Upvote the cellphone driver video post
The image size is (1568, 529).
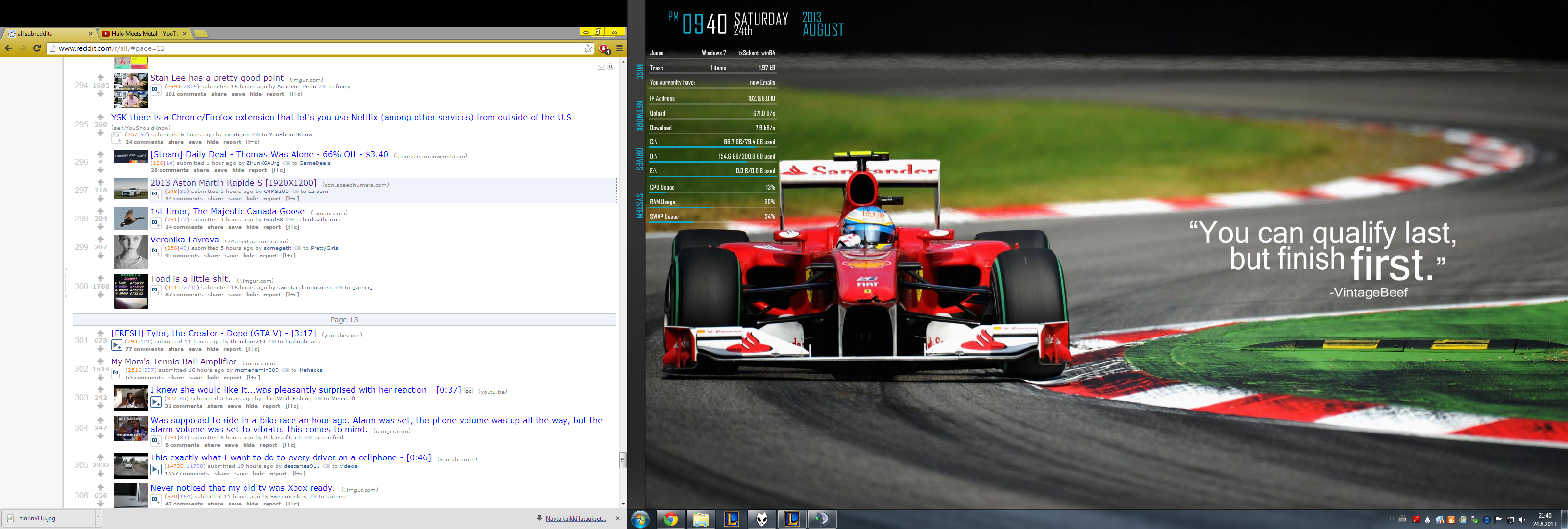pyautogui.click(x=100, y=458)
